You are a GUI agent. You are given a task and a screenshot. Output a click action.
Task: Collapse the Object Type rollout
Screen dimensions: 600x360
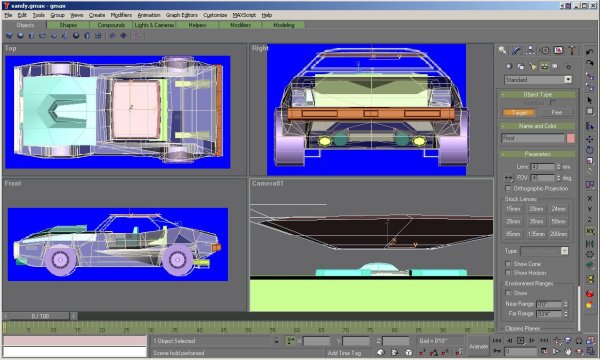[538, 94]
